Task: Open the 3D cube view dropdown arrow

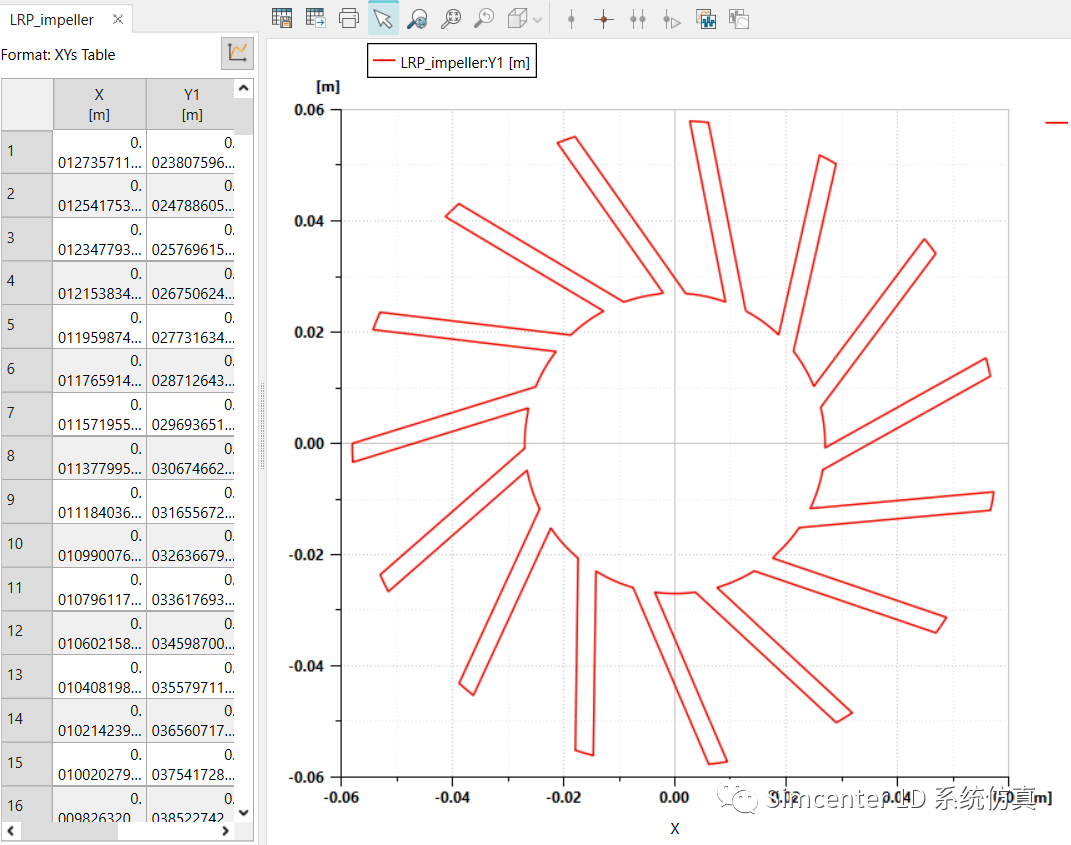Action: tap(538, 19)
